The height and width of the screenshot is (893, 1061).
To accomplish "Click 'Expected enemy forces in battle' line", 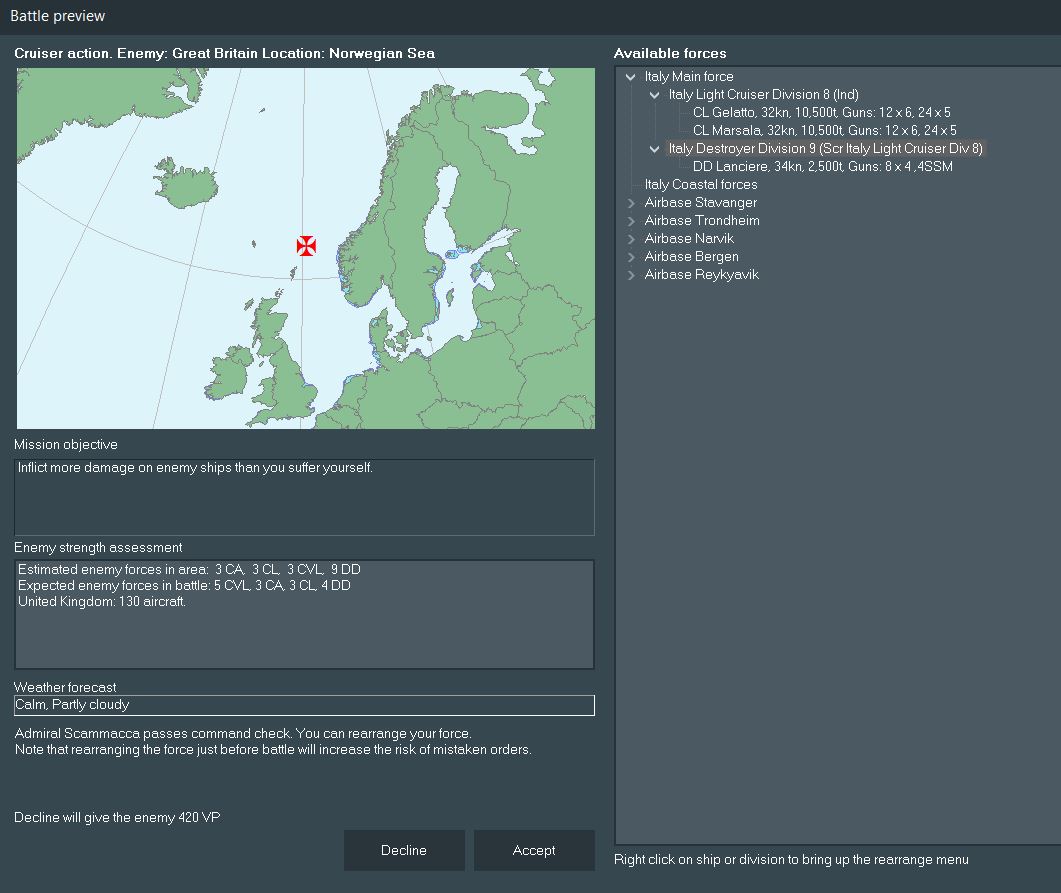I will pyautogui.click(x=184, y=585).
